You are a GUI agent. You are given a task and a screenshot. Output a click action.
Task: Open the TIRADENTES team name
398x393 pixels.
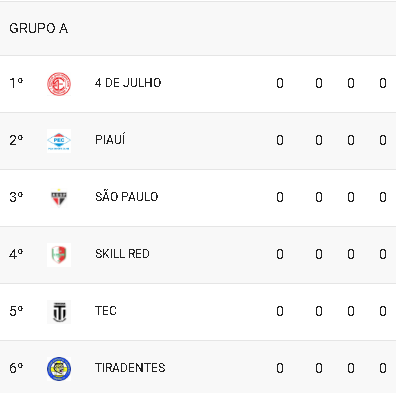click(130, 368)
